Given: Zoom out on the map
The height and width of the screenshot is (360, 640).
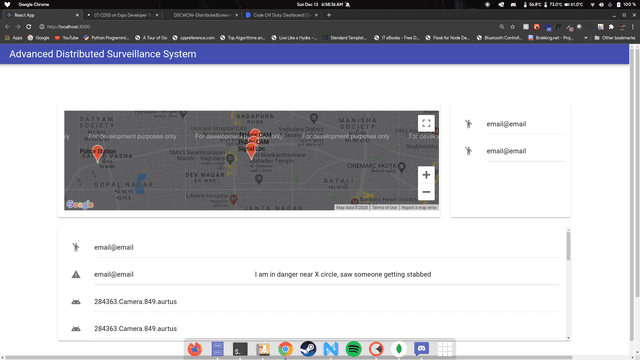Looking at the screenshot, I should (x=426, y=192).
